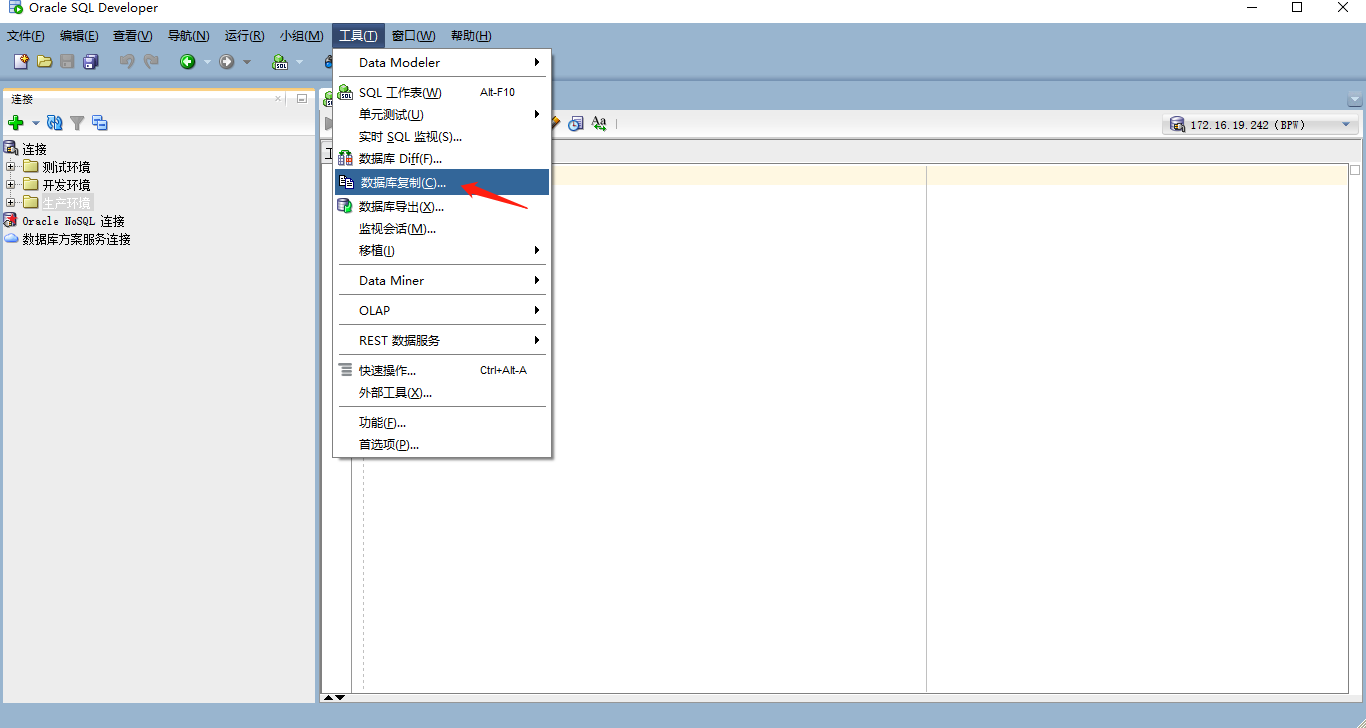Viewport: 1366px width, 728px height.
Task: Click the SQL history clock icon
Action: [x=575, y=124]
